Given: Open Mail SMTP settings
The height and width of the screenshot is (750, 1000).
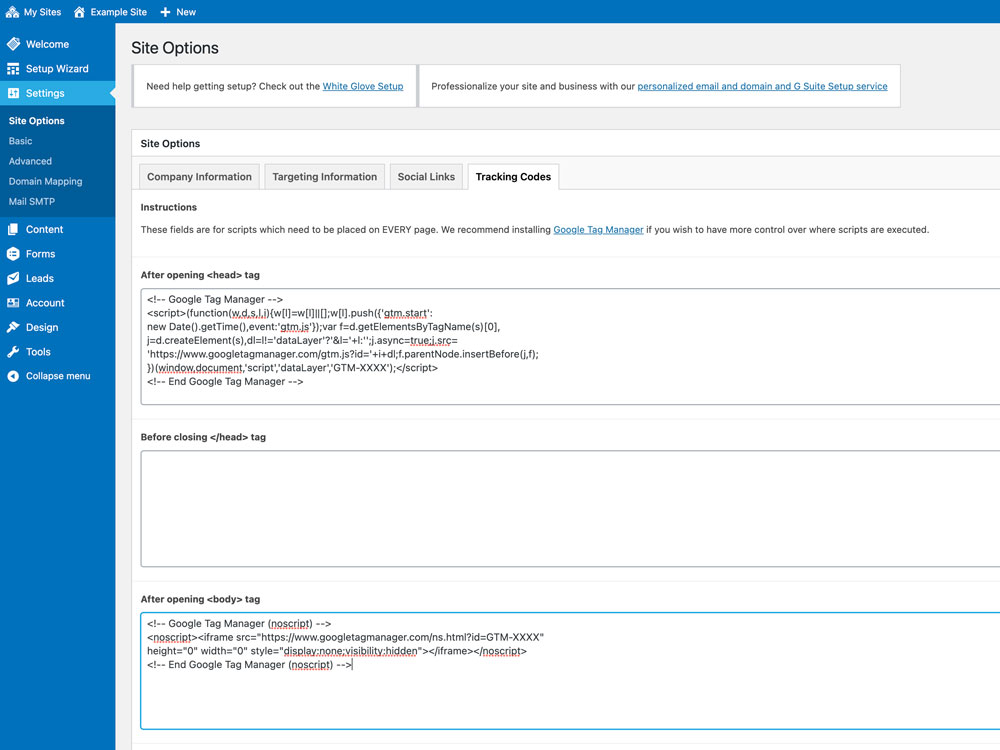Looking at the screenshot, I should (x=32, y=202).
